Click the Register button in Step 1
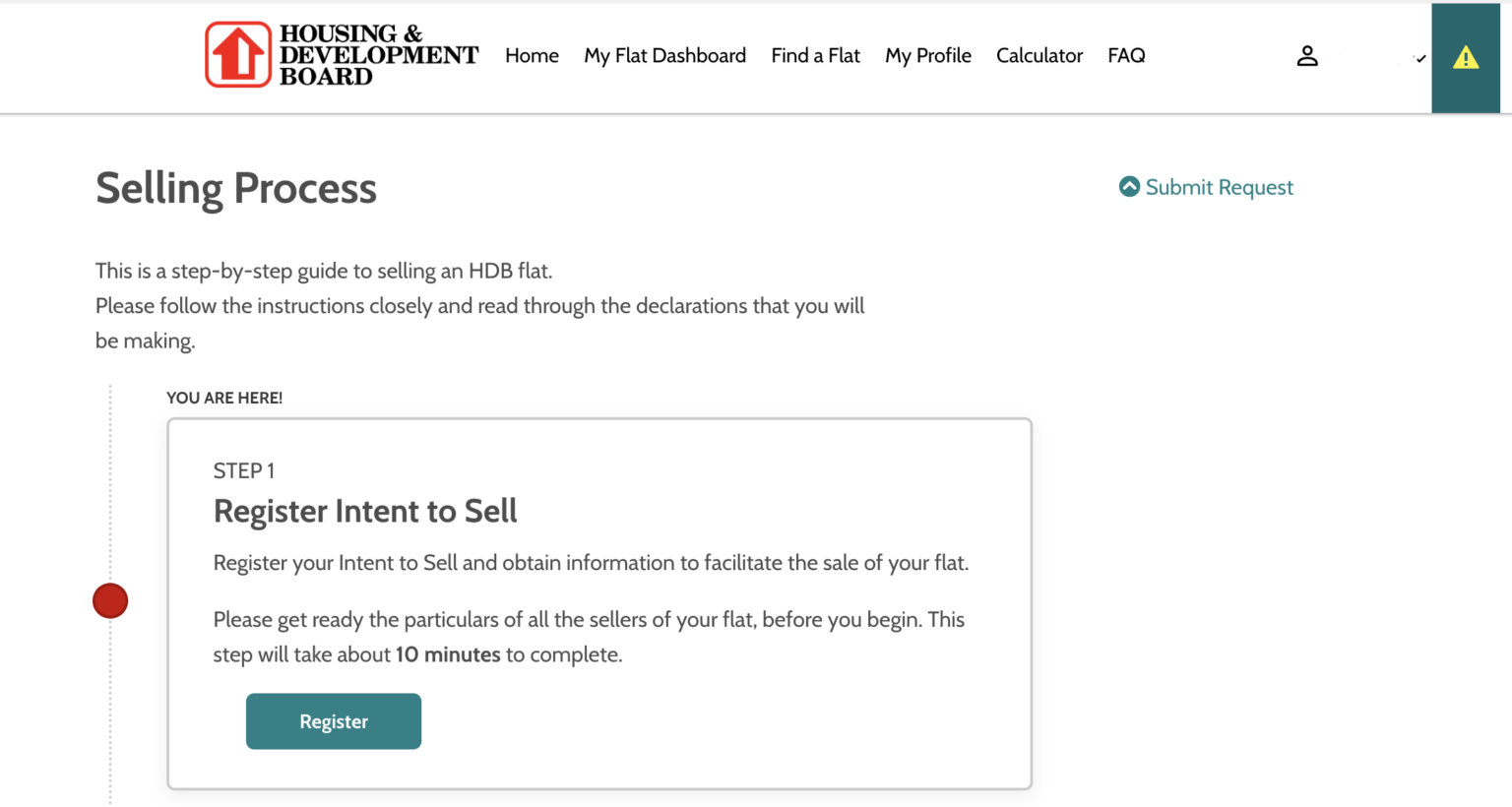1512x807 pixels. (x=333, y=720)
